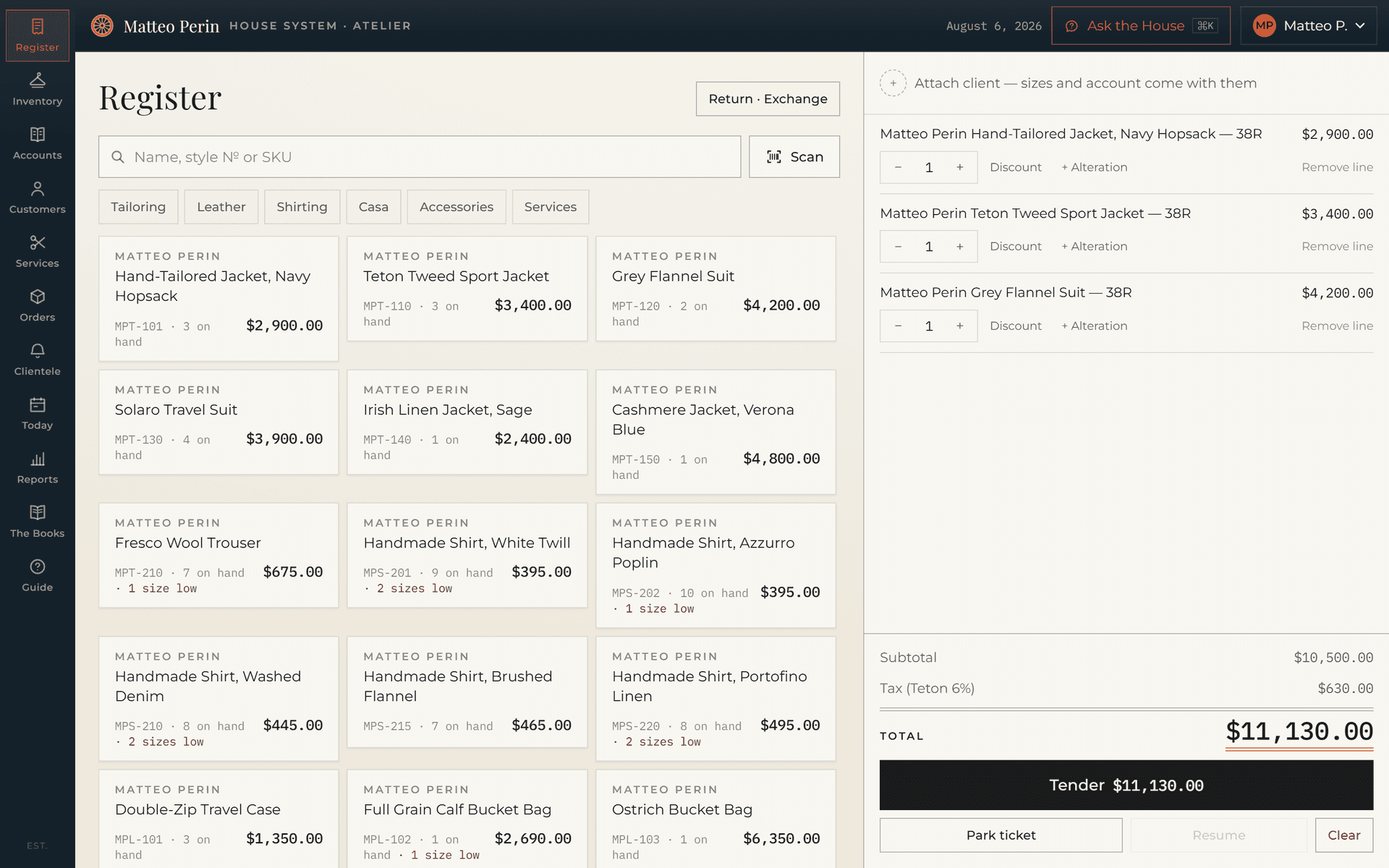
Task: Add Handmade Shirt, White Twill card
Action: tap(467, 556)
